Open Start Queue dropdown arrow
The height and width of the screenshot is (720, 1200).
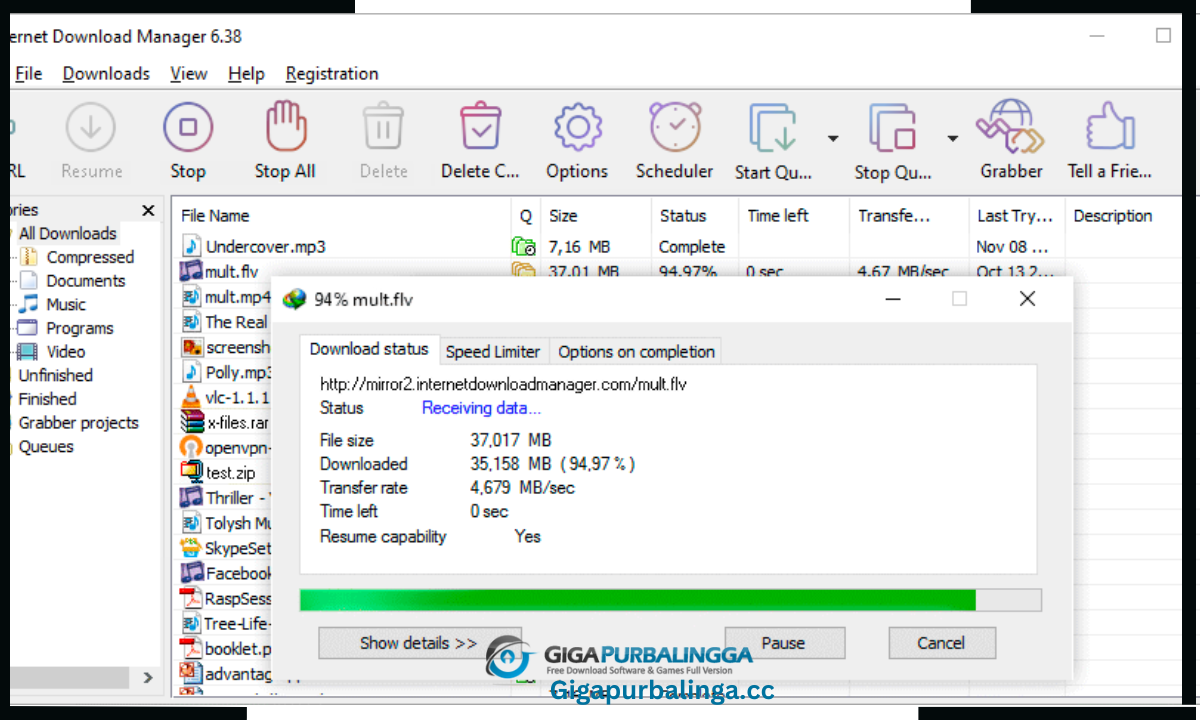pos(832,138)
